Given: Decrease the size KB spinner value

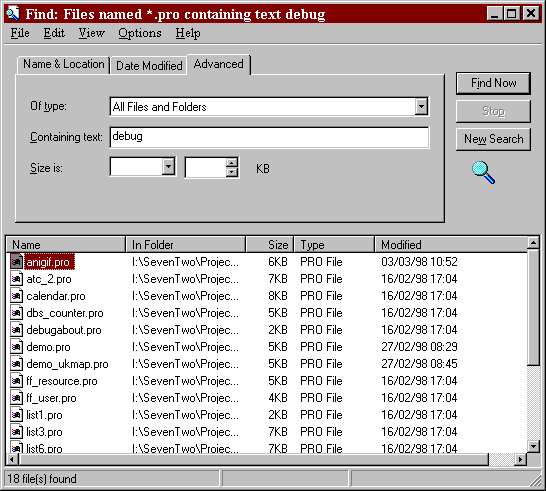Looking at the screenshot, I should (232, 172).
